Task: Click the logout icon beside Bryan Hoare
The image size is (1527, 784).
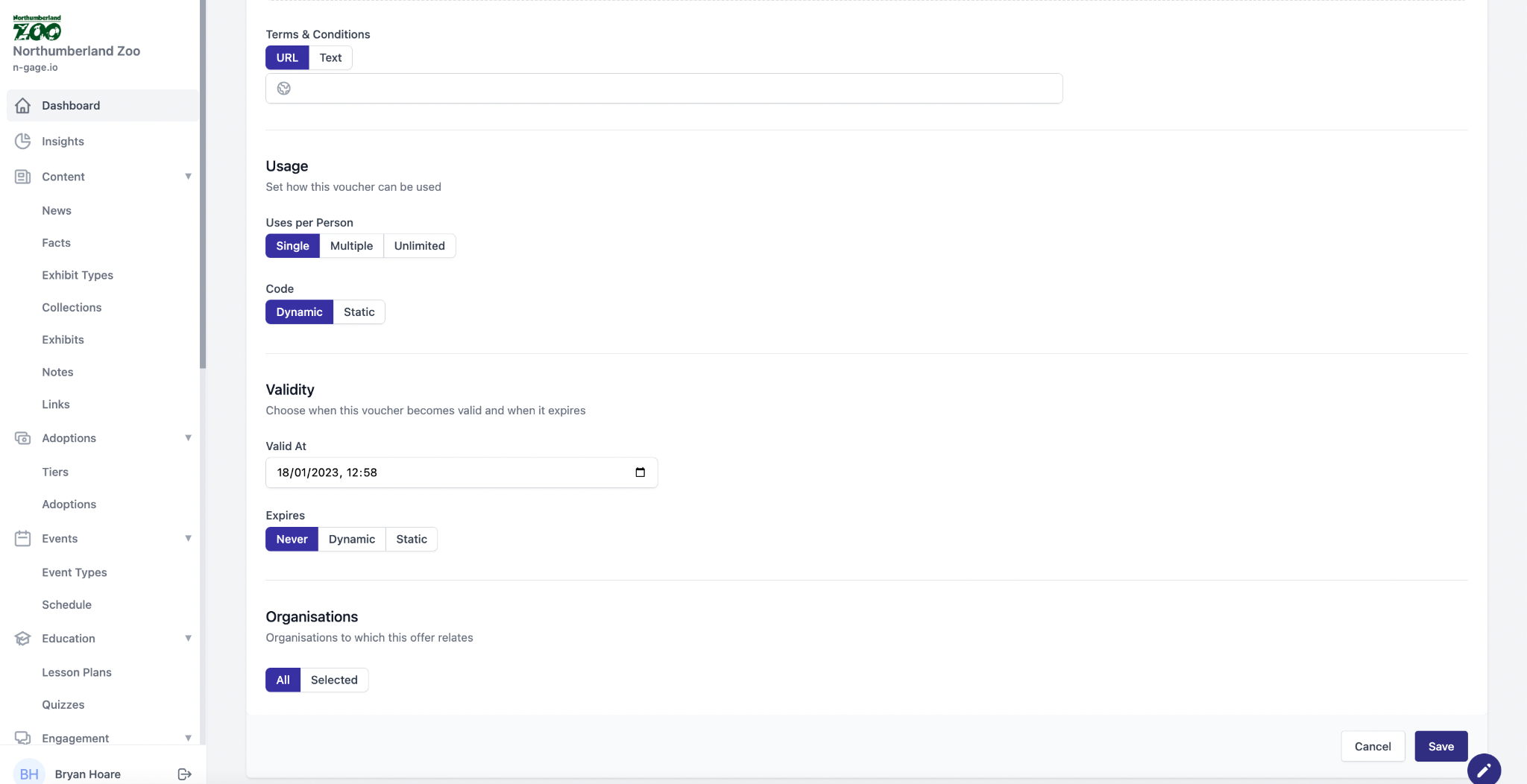Action: (x=185, y=774)
